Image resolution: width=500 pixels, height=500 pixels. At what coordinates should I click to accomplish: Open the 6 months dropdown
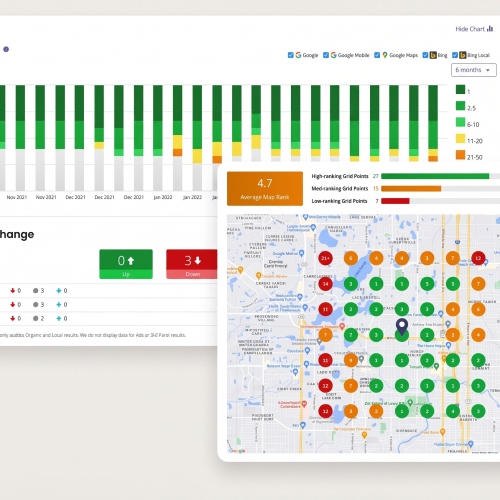(474, 70)
